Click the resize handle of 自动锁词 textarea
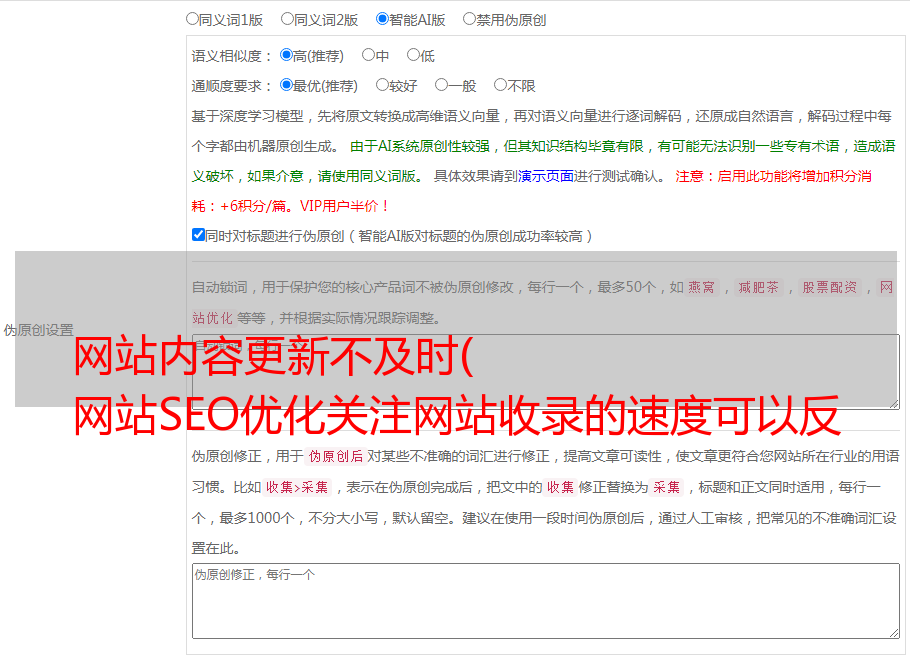This screenshot has width=911, height=658. click(x=894, y=404)
